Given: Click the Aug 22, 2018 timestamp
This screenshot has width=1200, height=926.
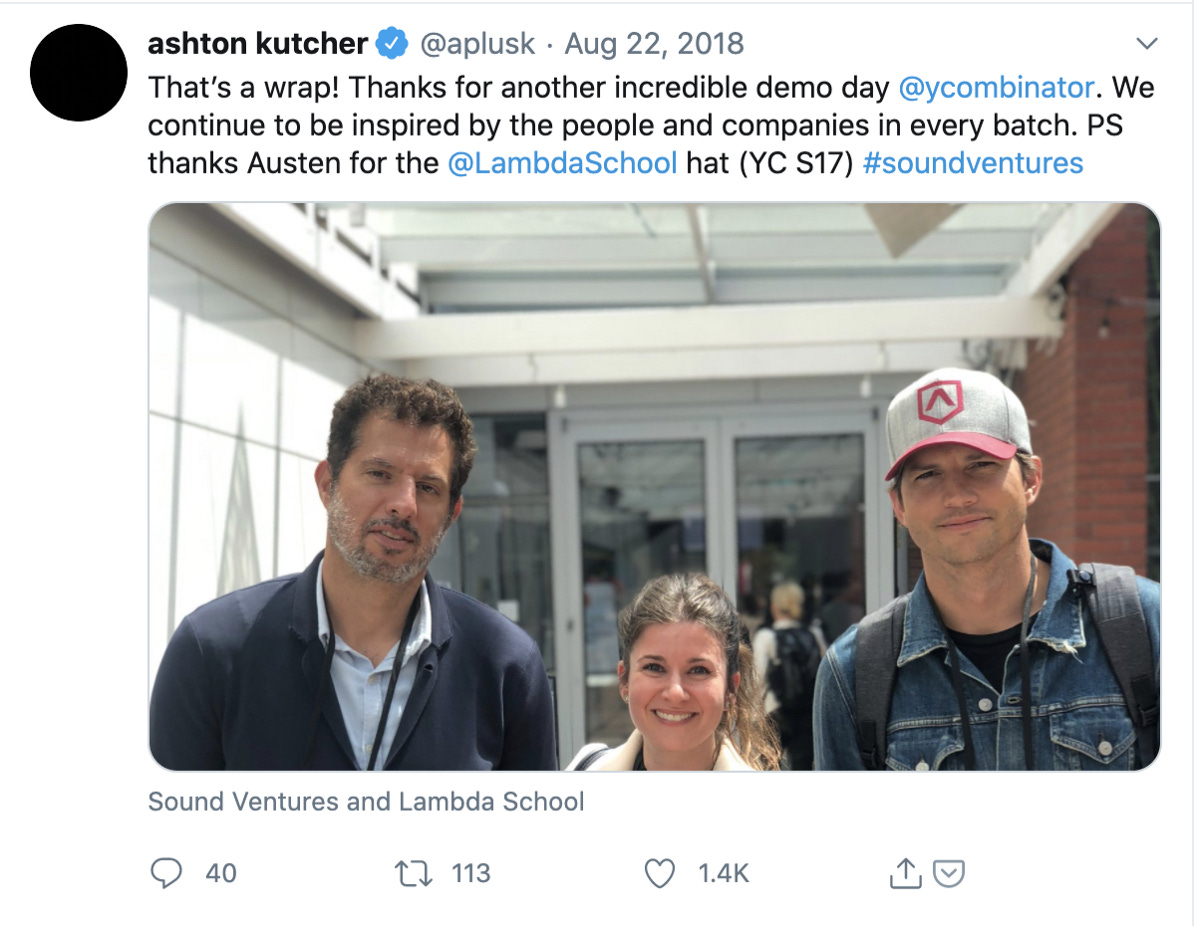Looking at the screenshot, I should pos(655,44).
